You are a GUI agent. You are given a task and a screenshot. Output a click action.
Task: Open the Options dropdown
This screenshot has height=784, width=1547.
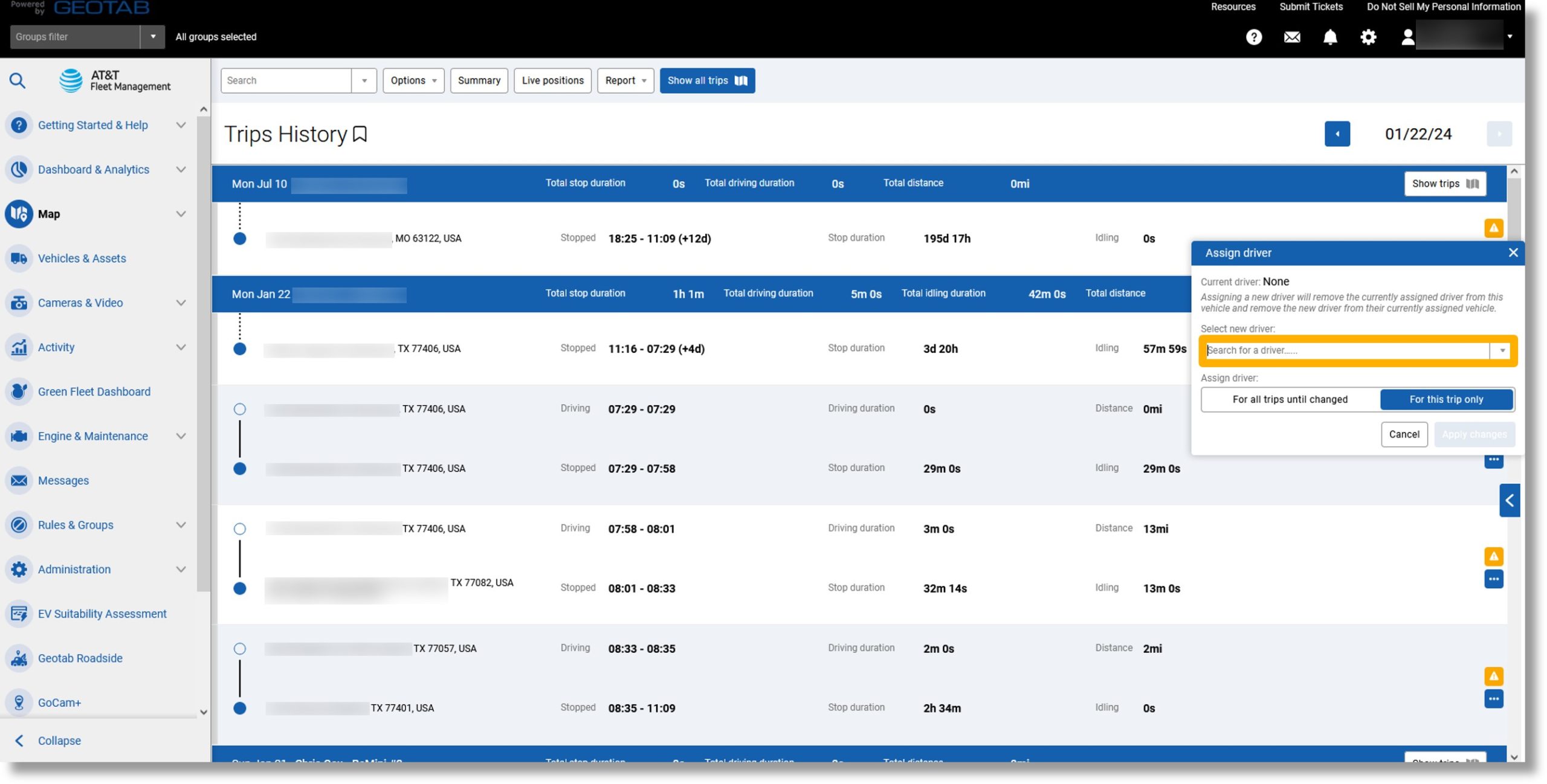coord(413,81)
